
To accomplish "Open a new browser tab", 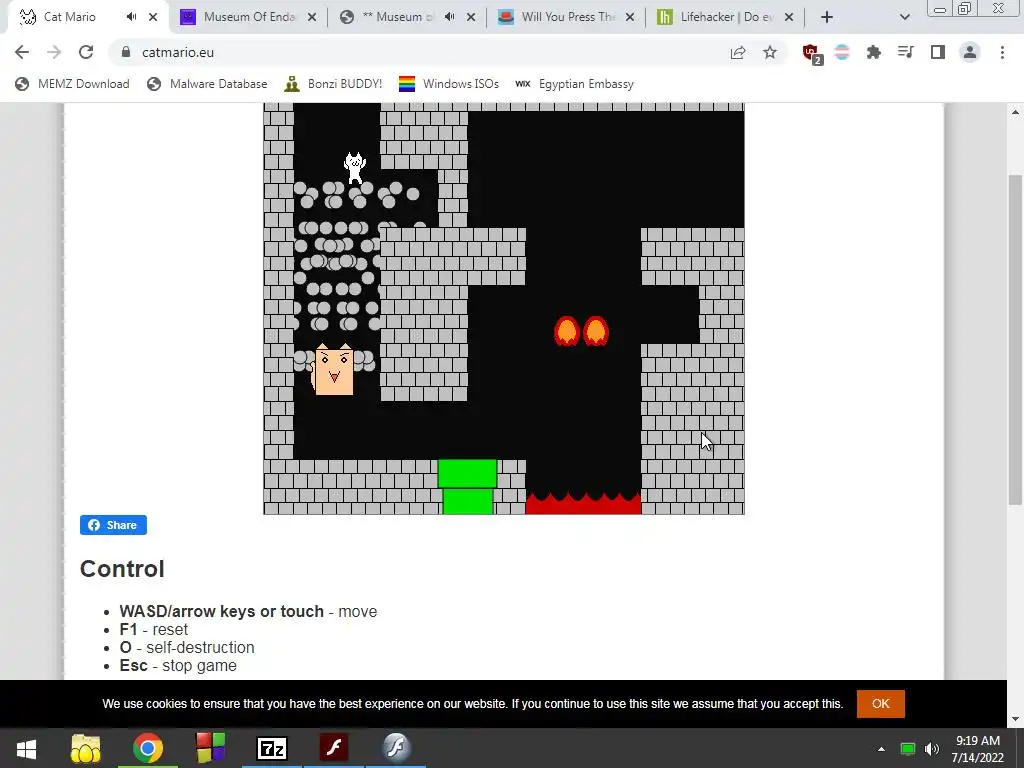I will pos(827,17).
